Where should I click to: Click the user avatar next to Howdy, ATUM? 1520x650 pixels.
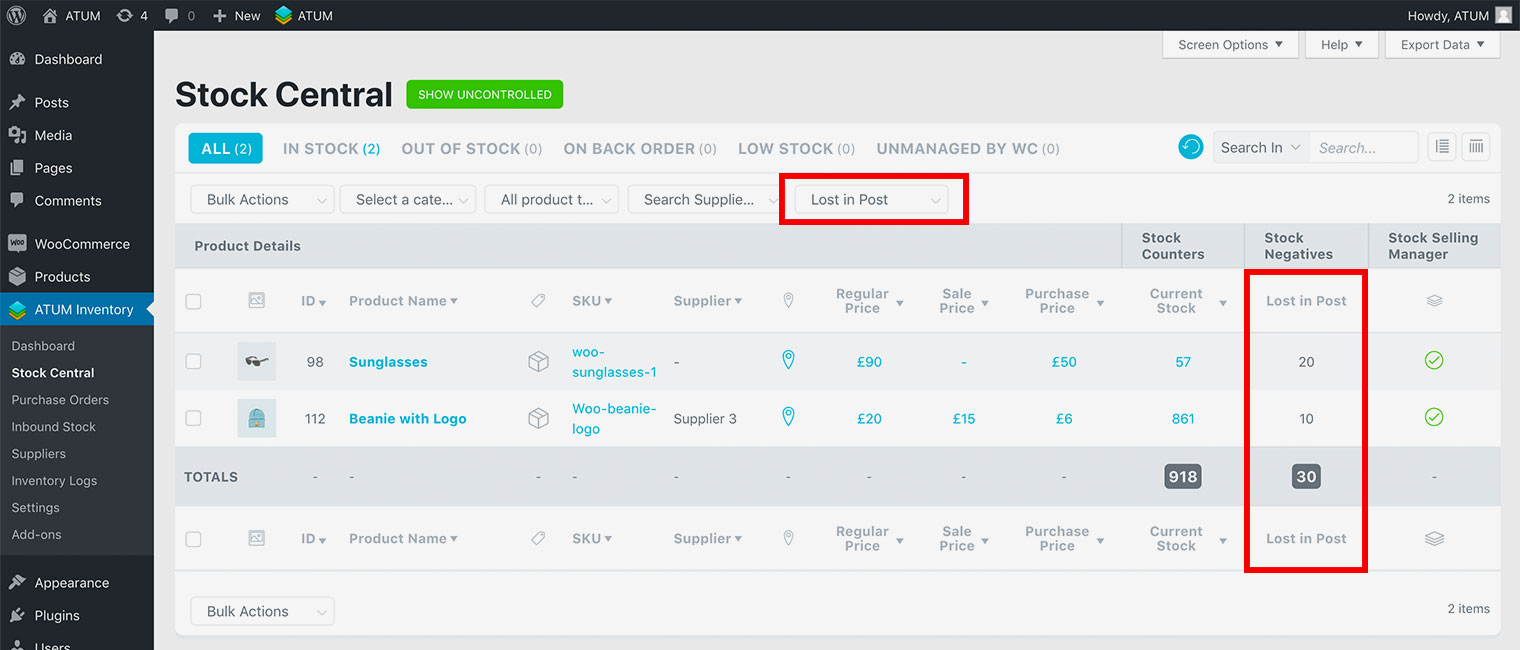pos(1503,15)
